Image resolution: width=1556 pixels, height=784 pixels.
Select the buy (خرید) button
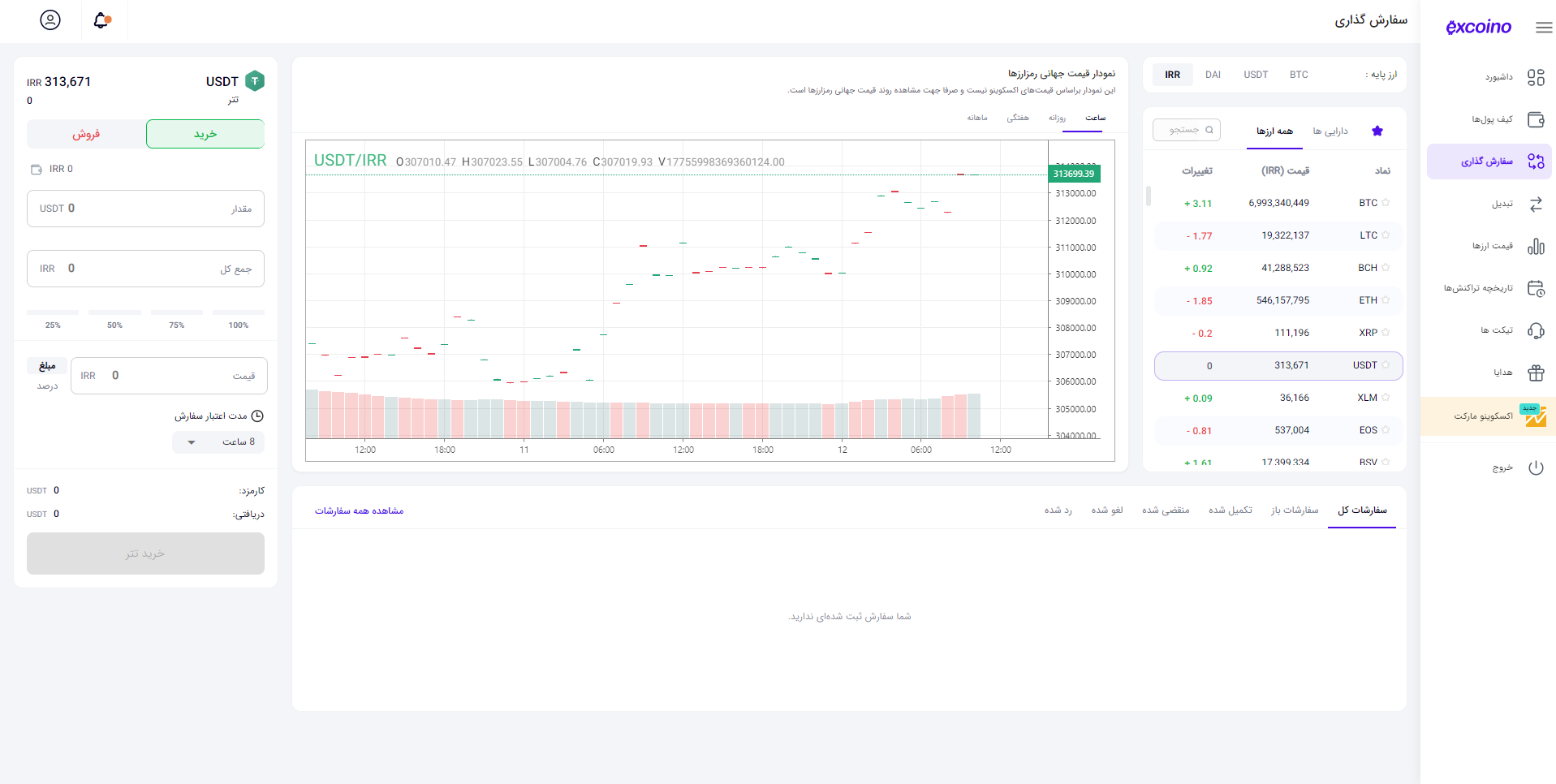coord(205,134)
